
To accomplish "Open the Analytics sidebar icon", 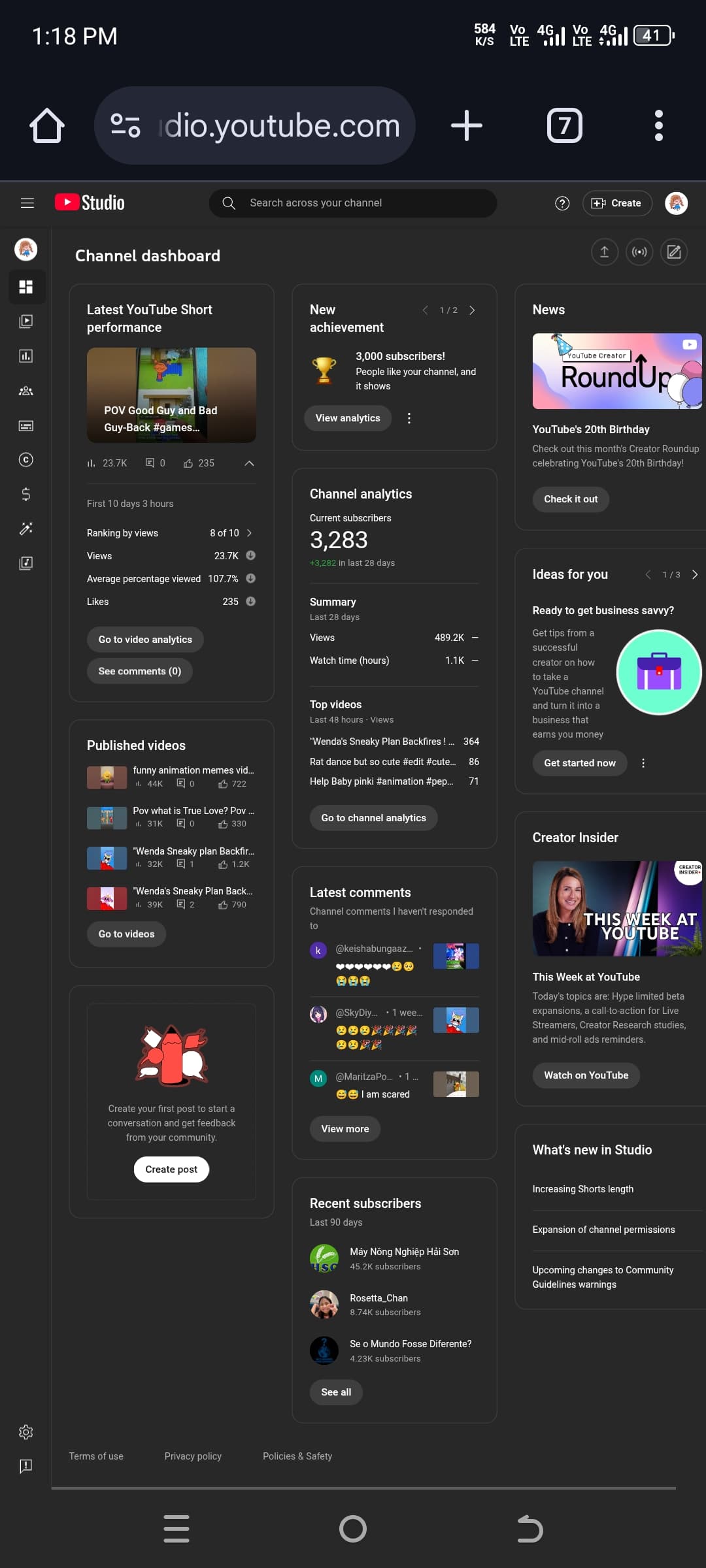I will pos(26,356).
